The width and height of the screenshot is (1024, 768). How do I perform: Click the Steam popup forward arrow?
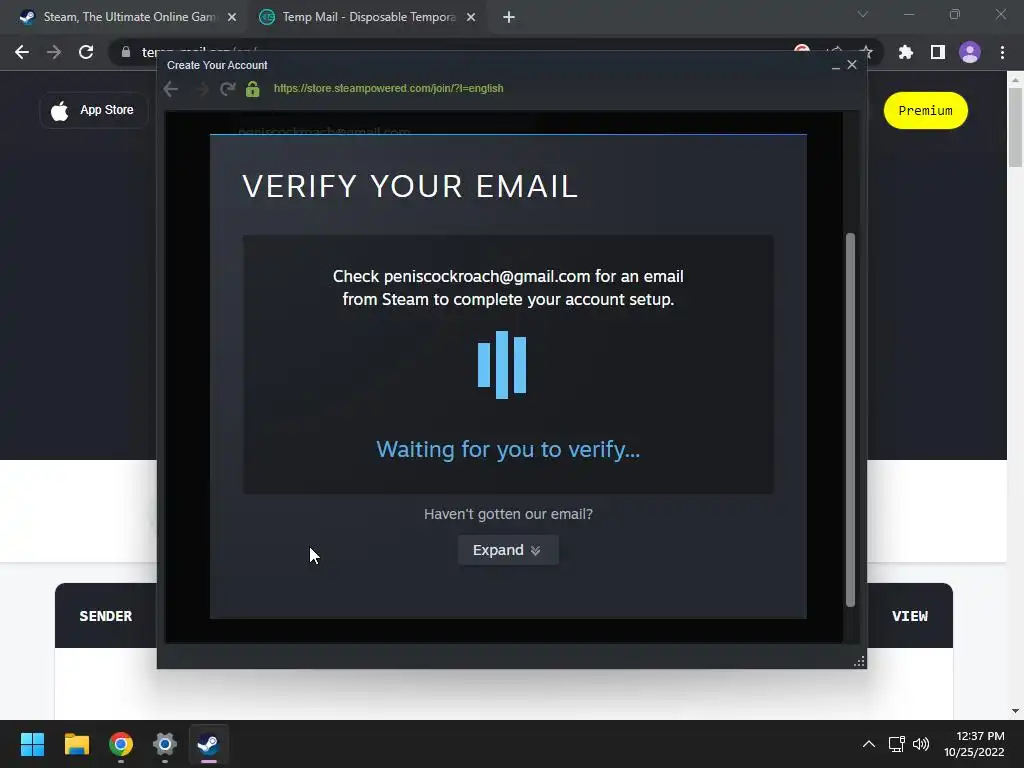(202, 89)
